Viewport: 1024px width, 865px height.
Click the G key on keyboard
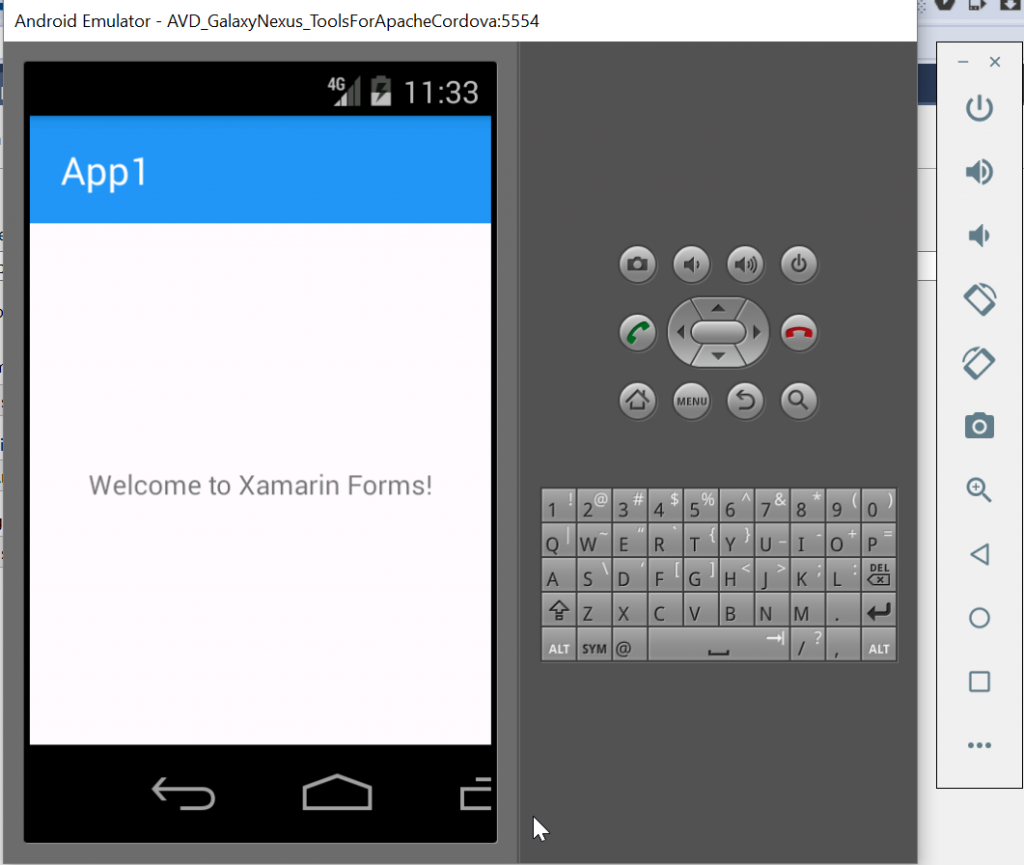(701, 575)
